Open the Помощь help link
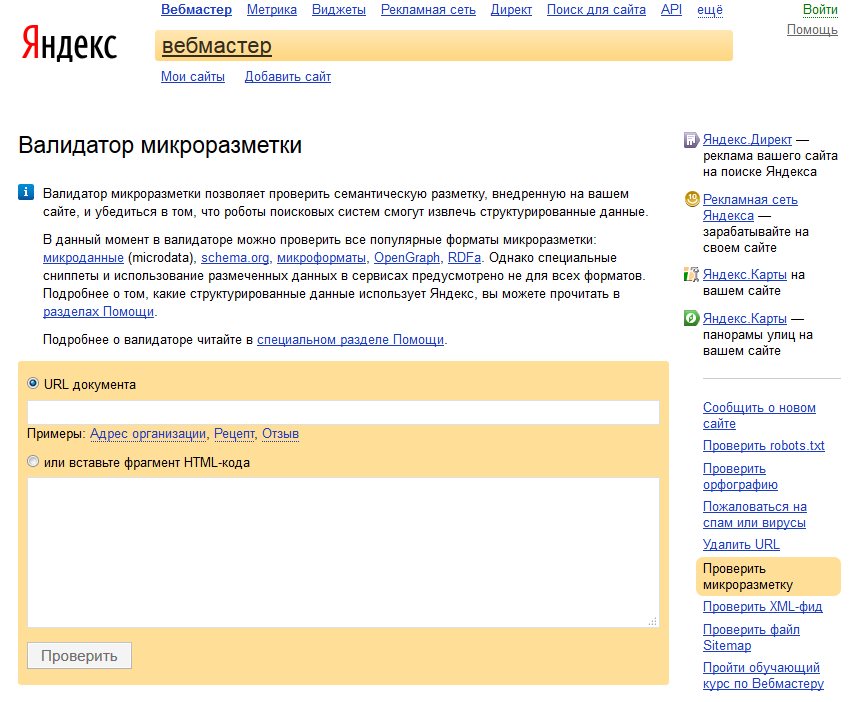 812,29
